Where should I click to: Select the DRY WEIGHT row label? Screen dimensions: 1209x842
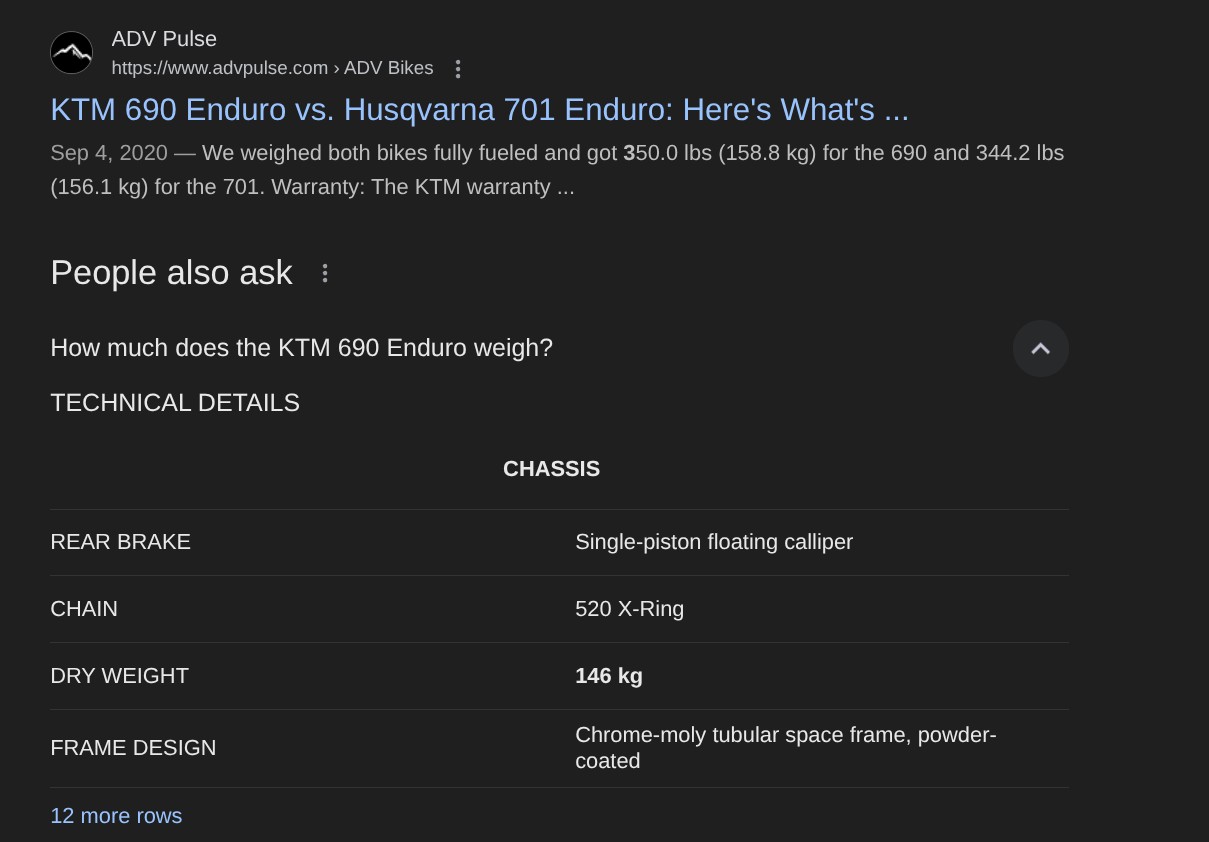click(120, 676)
